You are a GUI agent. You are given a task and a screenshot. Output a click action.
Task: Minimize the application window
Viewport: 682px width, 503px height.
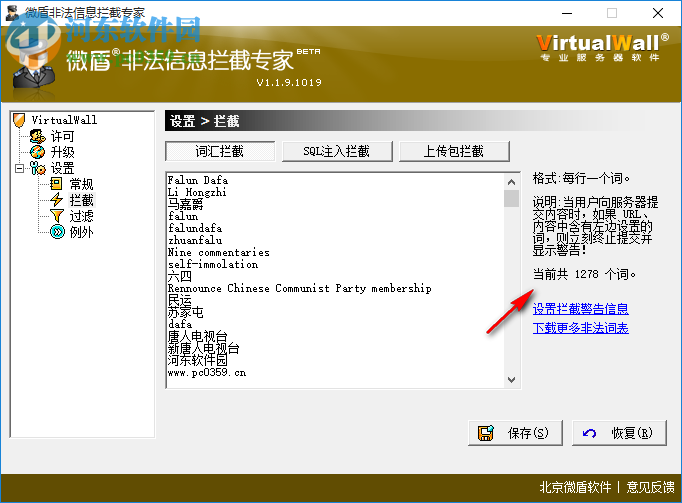tap(567, 13)
